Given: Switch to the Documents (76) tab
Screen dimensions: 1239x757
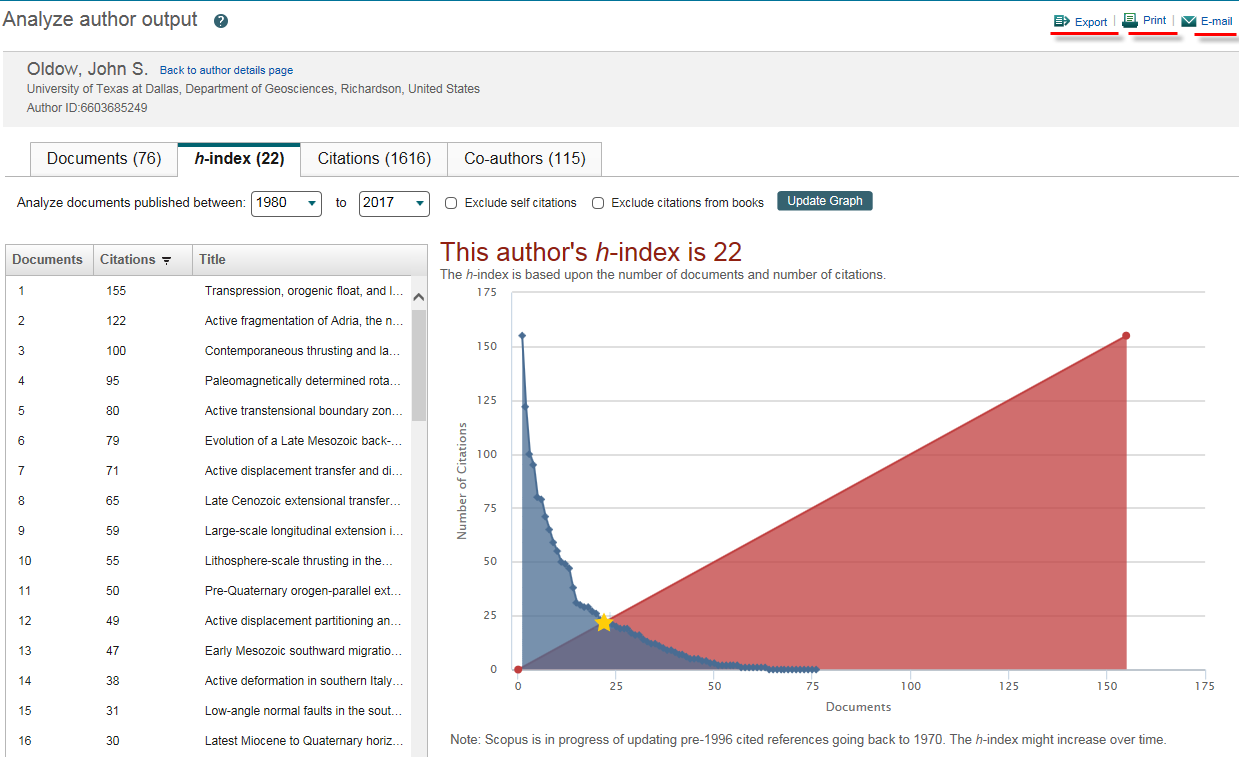Looking at the screenshot, I should pyautogui.click(x=104, y=159).
